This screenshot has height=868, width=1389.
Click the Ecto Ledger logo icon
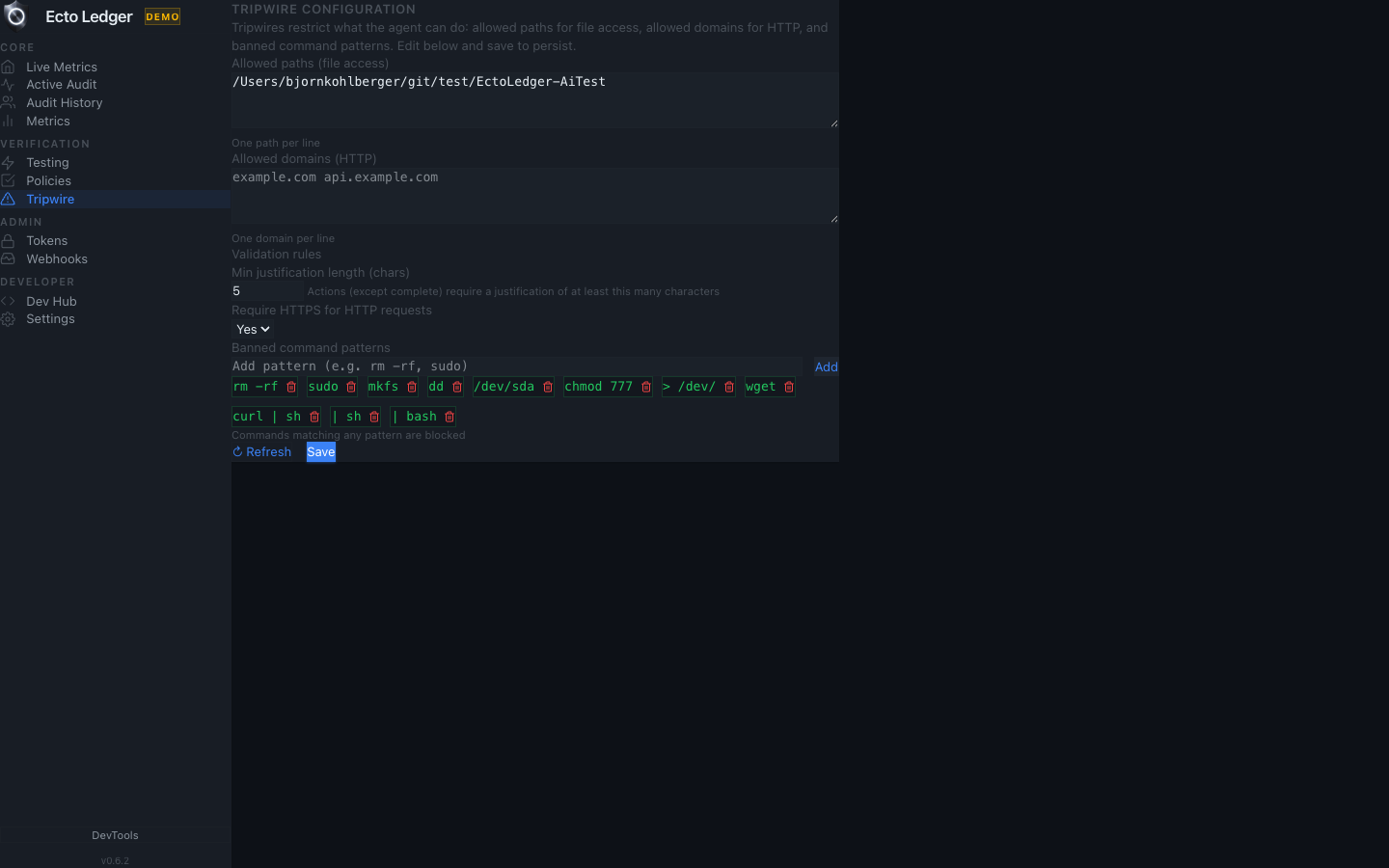15,16
